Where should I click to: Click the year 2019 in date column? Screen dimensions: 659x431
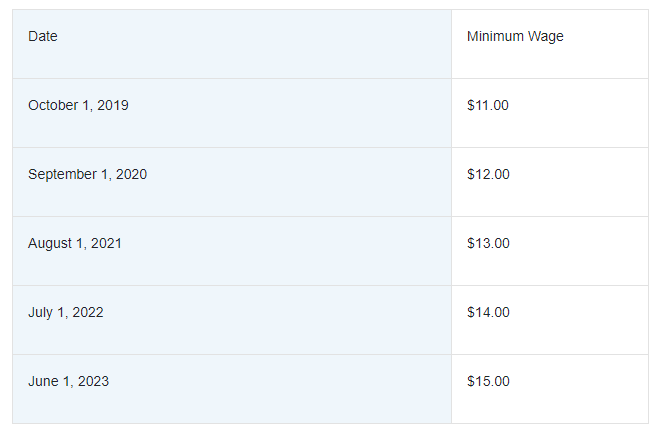point(113,105)
